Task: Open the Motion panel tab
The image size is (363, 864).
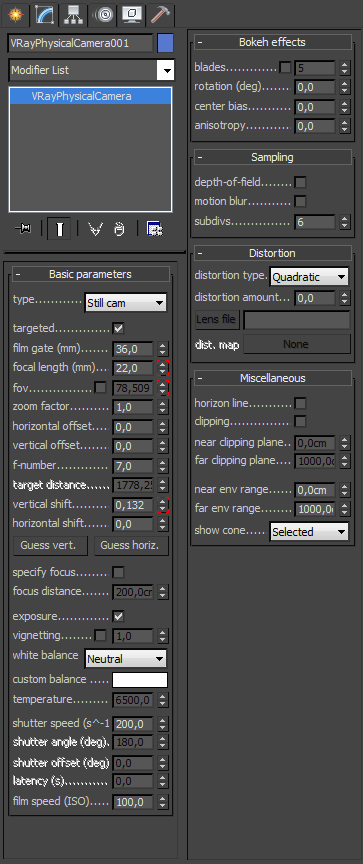Action: (102, 15)
